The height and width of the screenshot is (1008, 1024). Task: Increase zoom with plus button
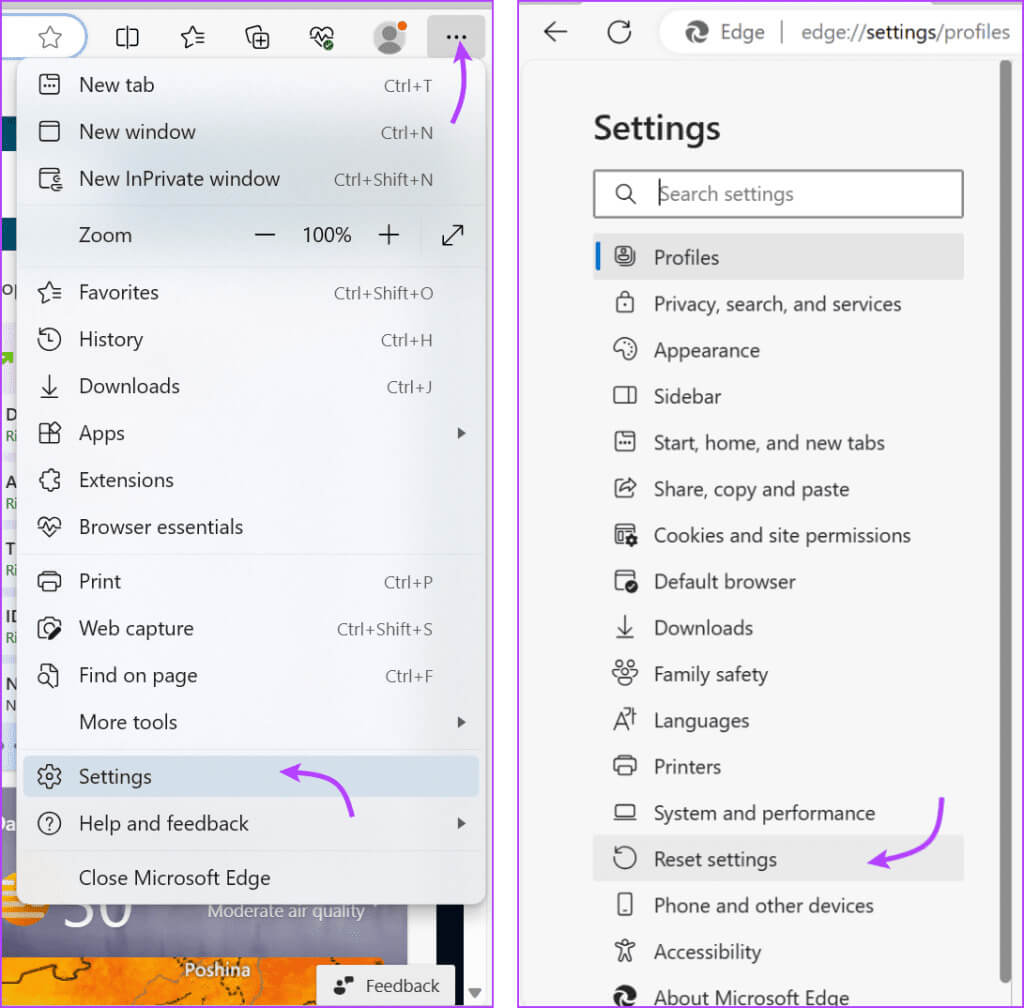pos(389,235)
